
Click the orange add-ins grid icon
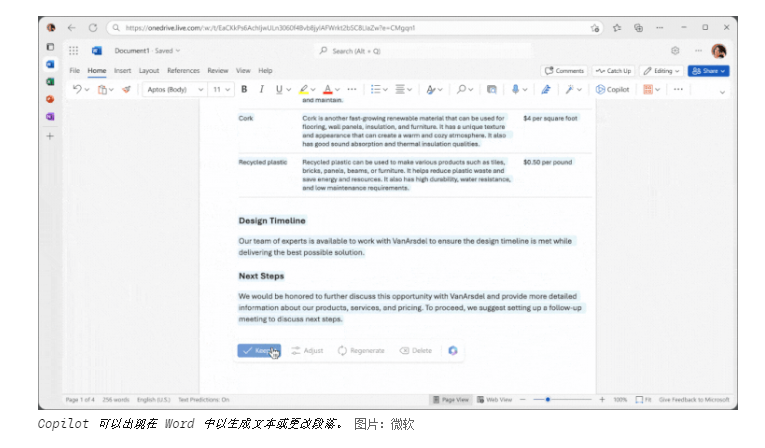[x=648, y=89]
